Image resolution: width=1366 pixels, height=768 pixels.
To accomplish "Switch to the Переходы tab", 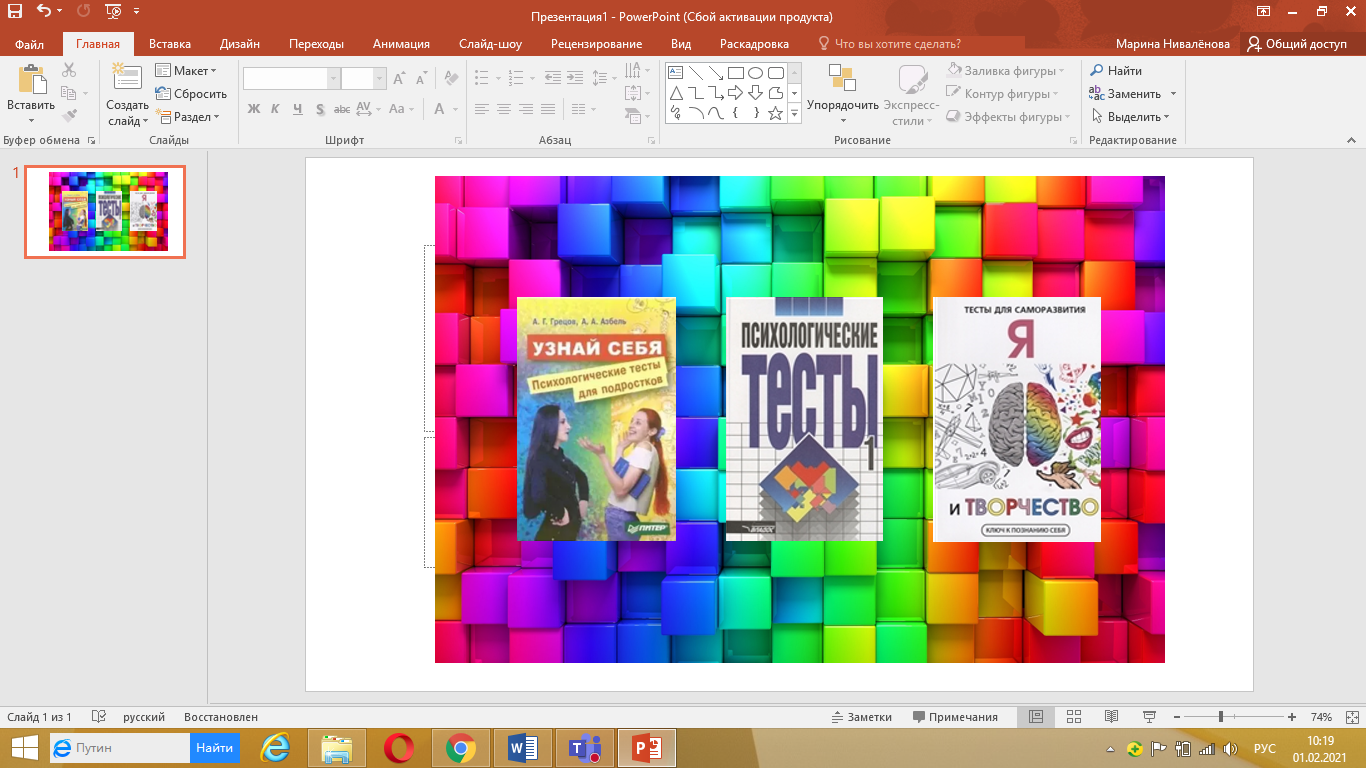I will point(316,44).
